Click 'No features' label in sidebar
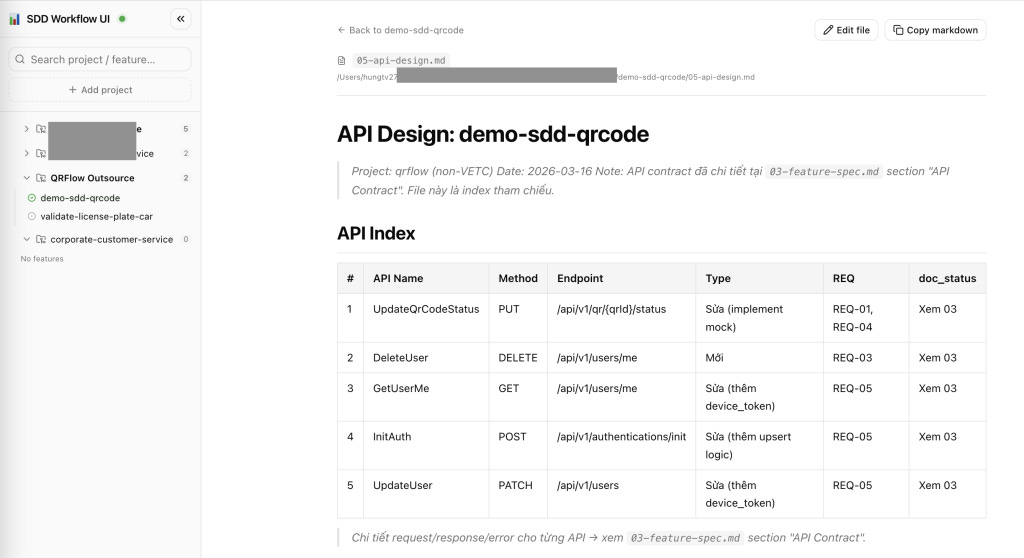The height and width of the screenshot is (558, 1024). click(x=42, y=259)
